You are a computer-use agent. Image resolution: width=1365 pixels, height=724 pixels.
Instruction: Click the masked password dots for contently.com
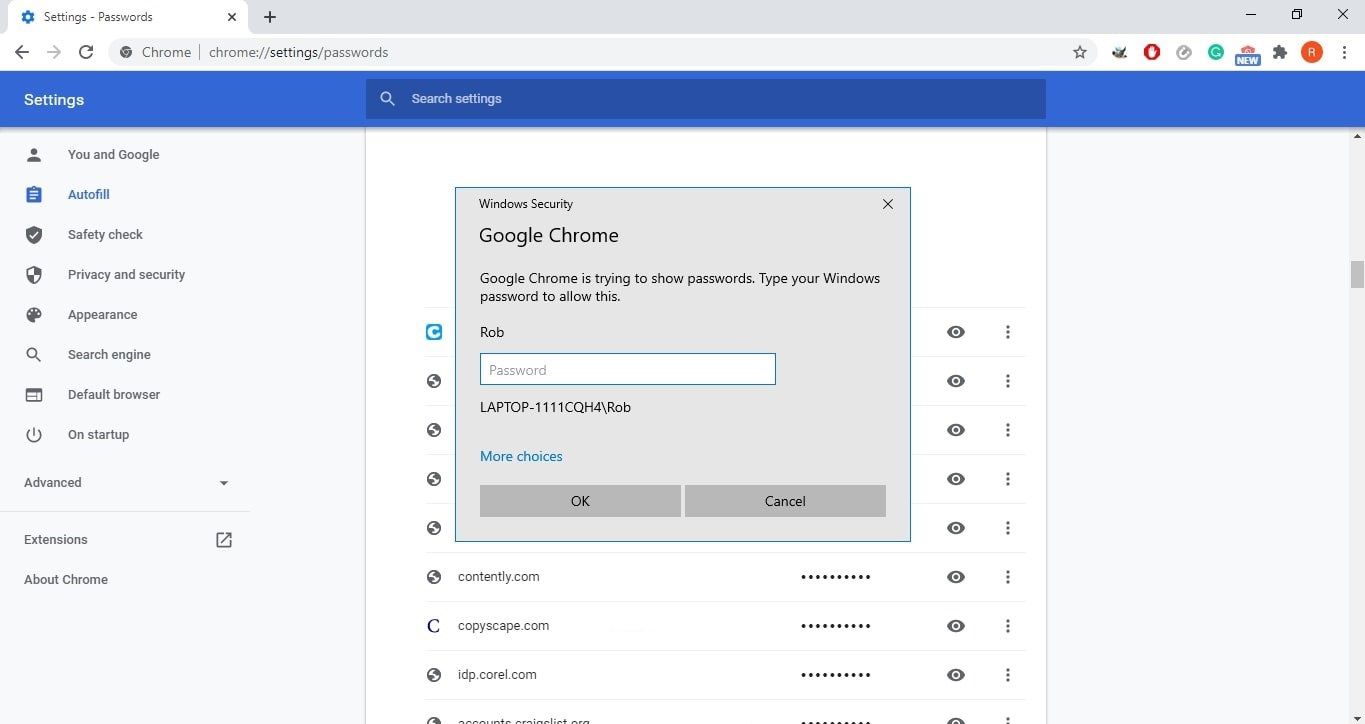click(x=836, y=577)
